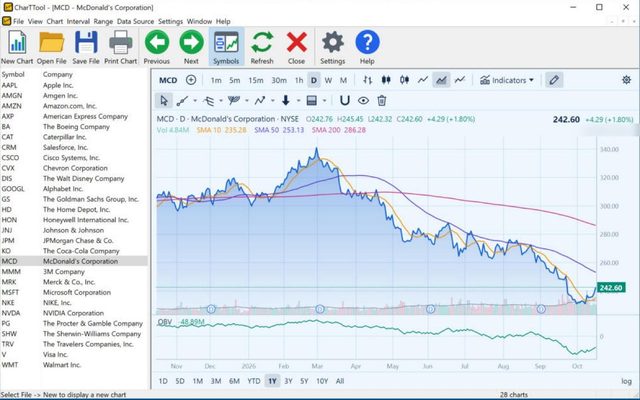Expand the trend line tool dropdown arrow
Image resolution: width=640 pixels, height=400 pixels.
point(195,100)
